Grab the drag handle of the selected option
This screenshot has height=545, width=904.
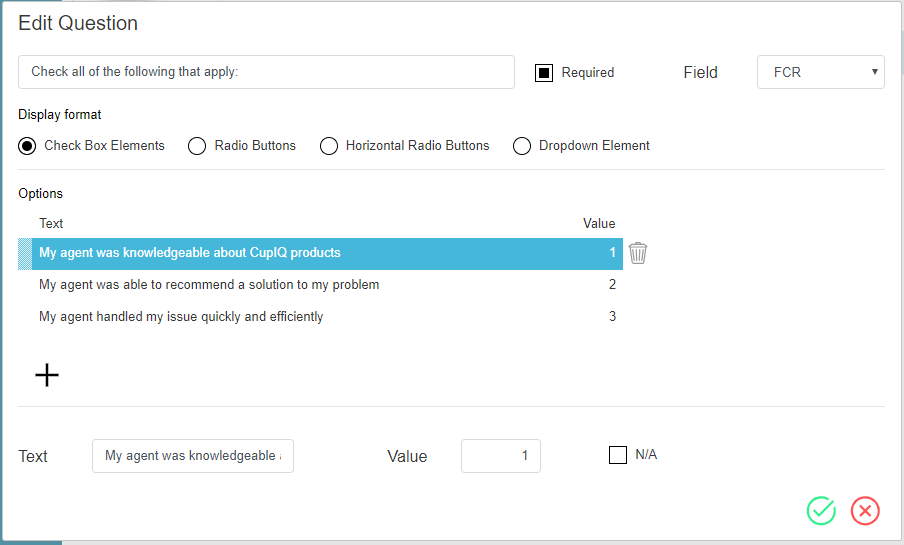click(25, 253)
